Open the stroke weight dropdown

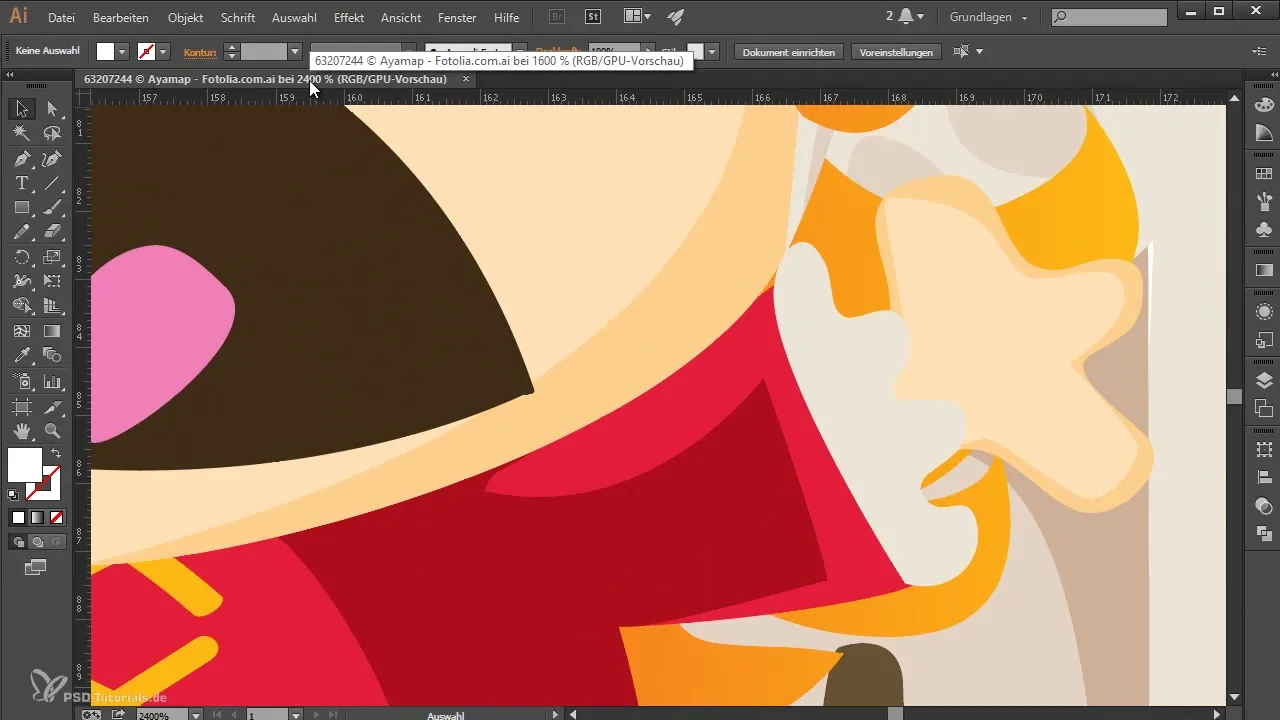click(295, 51)
